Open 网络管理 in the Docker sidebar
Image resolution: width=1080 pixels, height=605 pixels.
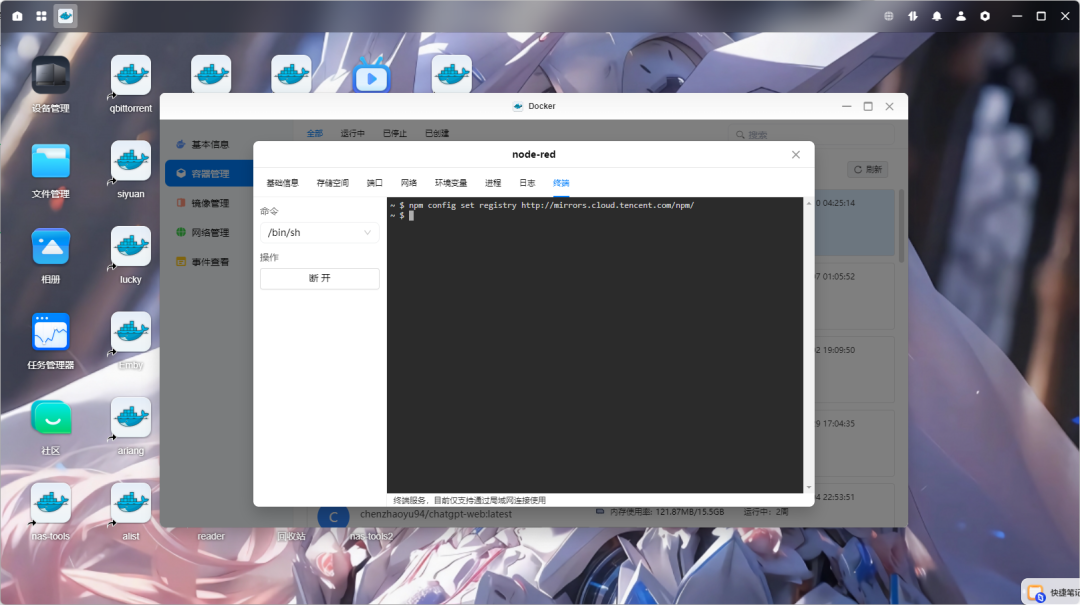pos(211,232)
